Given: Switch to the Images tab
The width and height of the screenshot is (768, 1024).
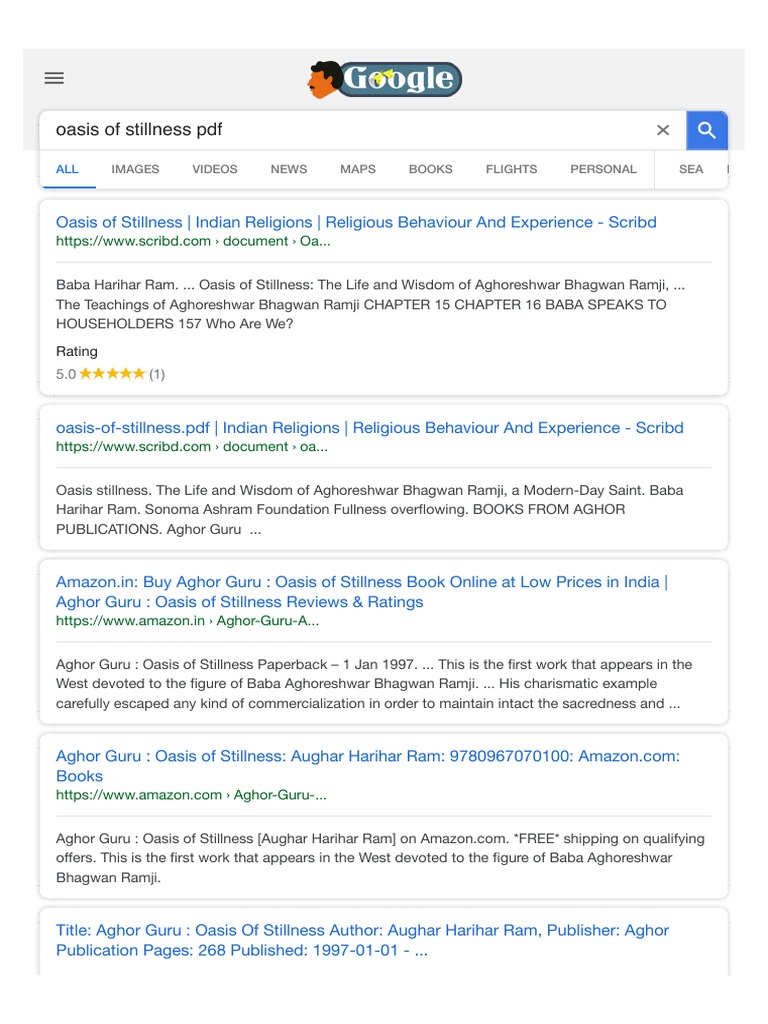Looking at the screenshot, I should [x=135, y=169].
